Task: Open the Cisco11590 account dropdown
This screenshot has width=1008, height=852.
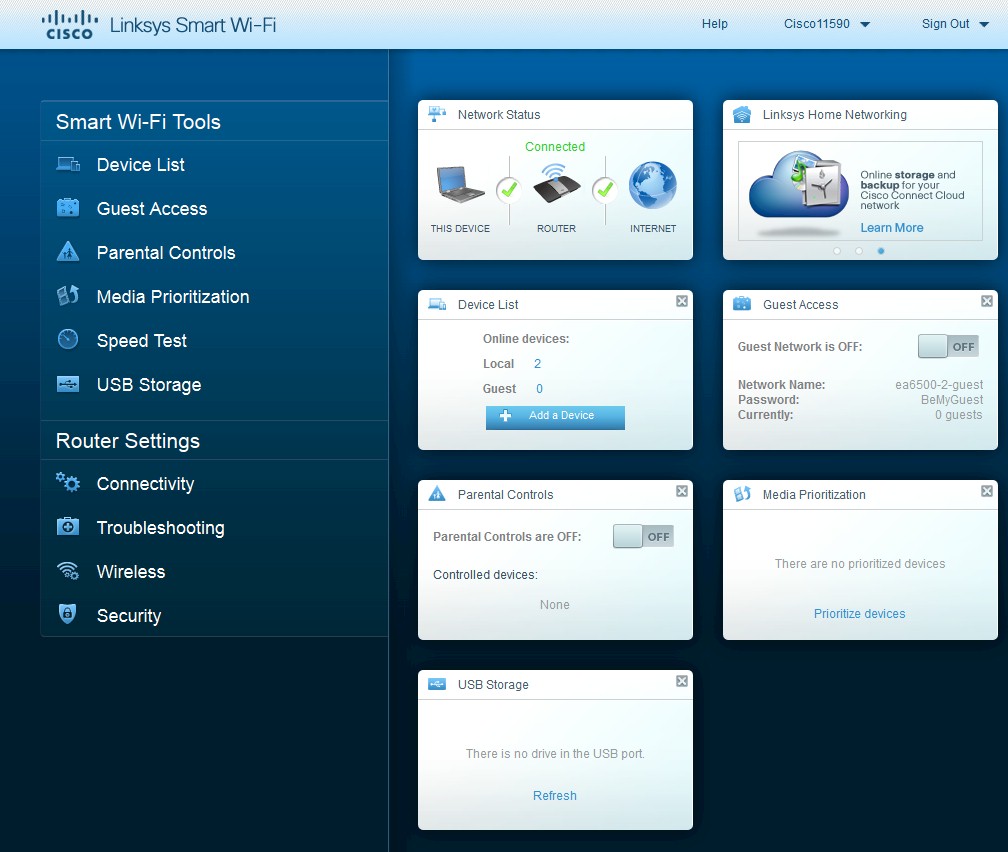Action: pyautogui.click(x=827, y=24)
